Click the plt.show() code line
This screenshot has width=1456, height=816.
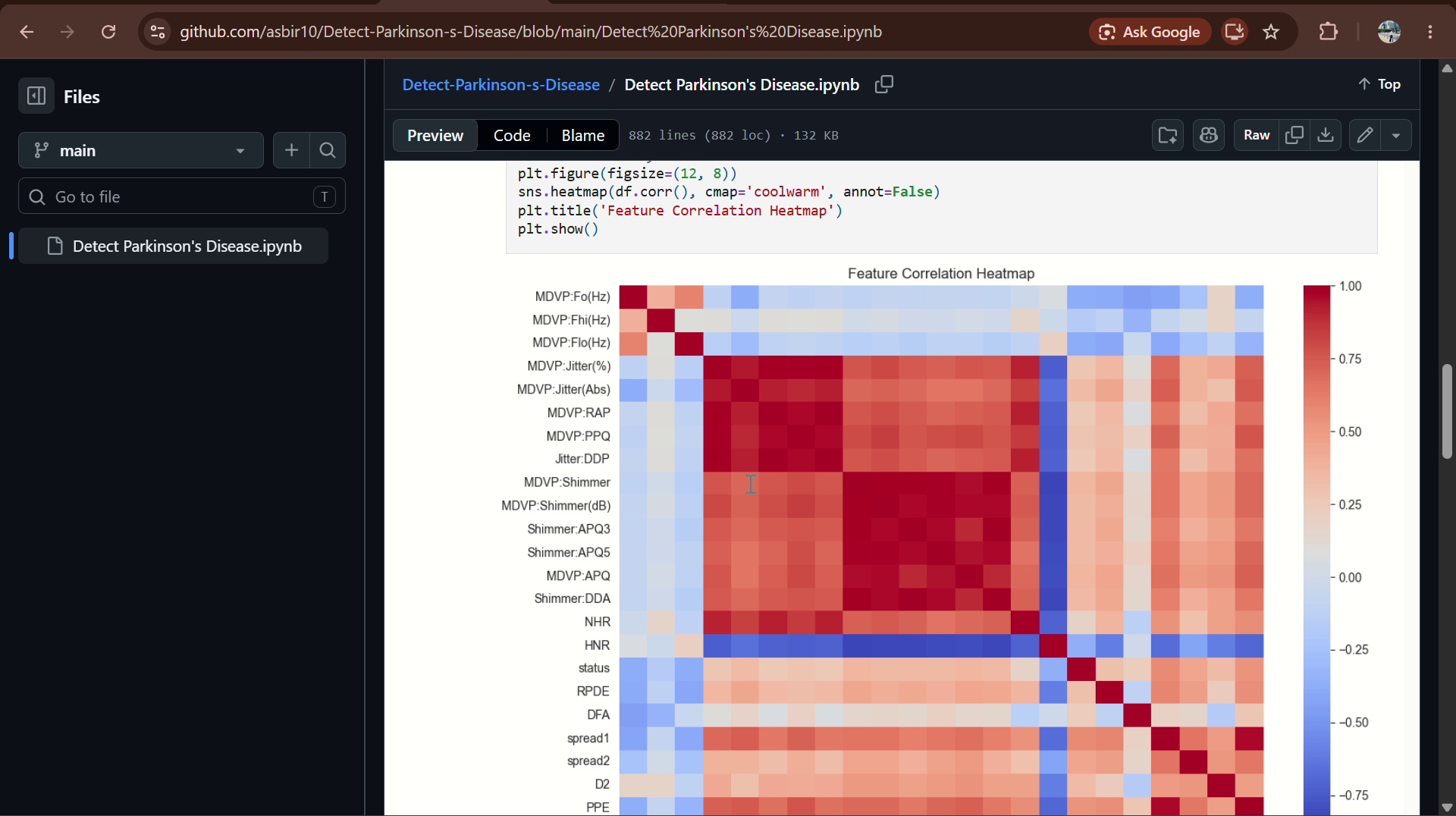[x=558, y=229]
